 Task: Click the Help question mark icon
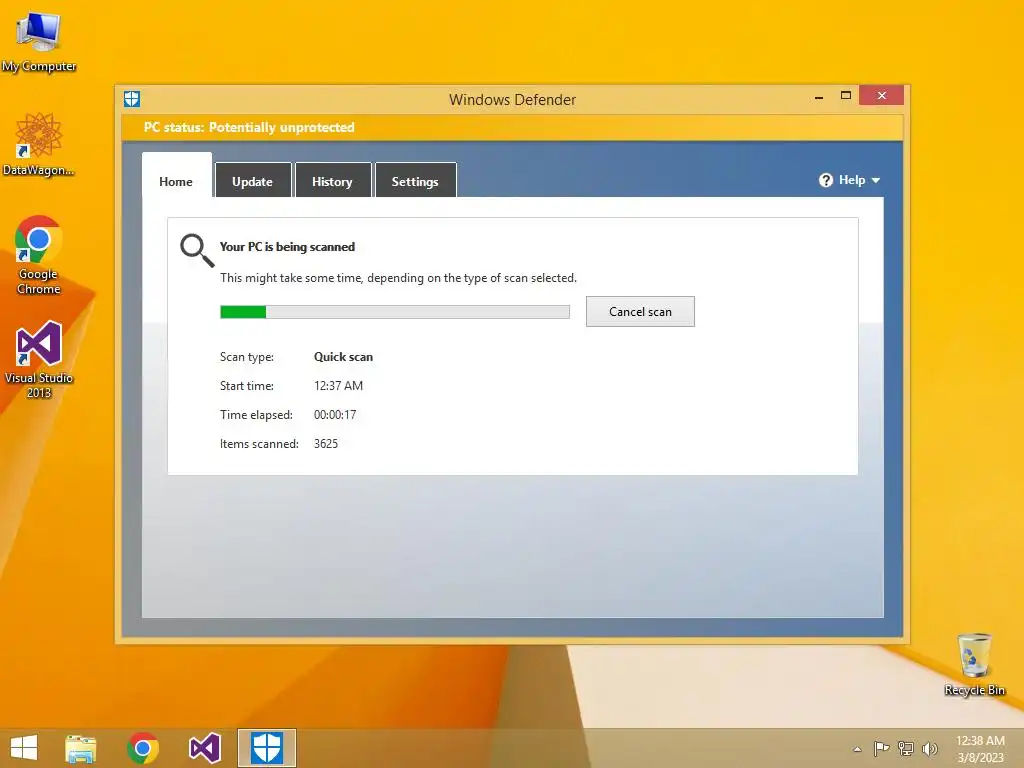825,180
